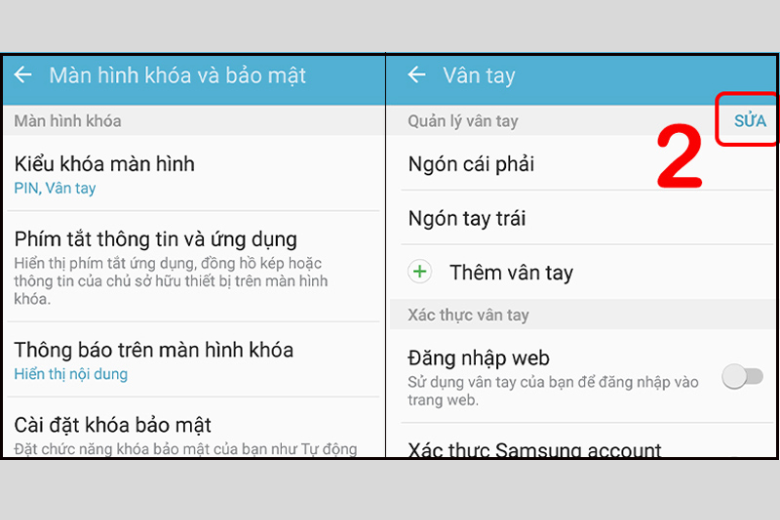The width and height of the screenshot is (780, 520).
Task: Click the blue PIN, Vân tay subtitle
Action: 55,188
